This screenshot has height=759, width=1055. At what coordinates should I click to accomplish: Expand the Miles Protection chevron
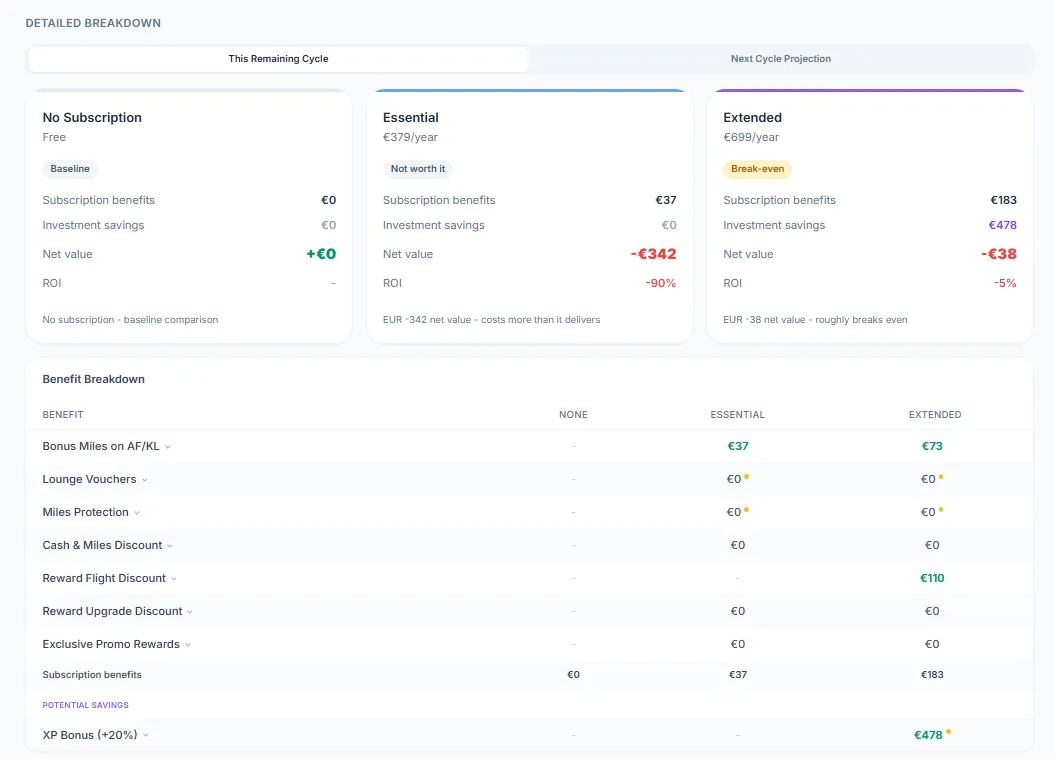click(x=137, y=513)
